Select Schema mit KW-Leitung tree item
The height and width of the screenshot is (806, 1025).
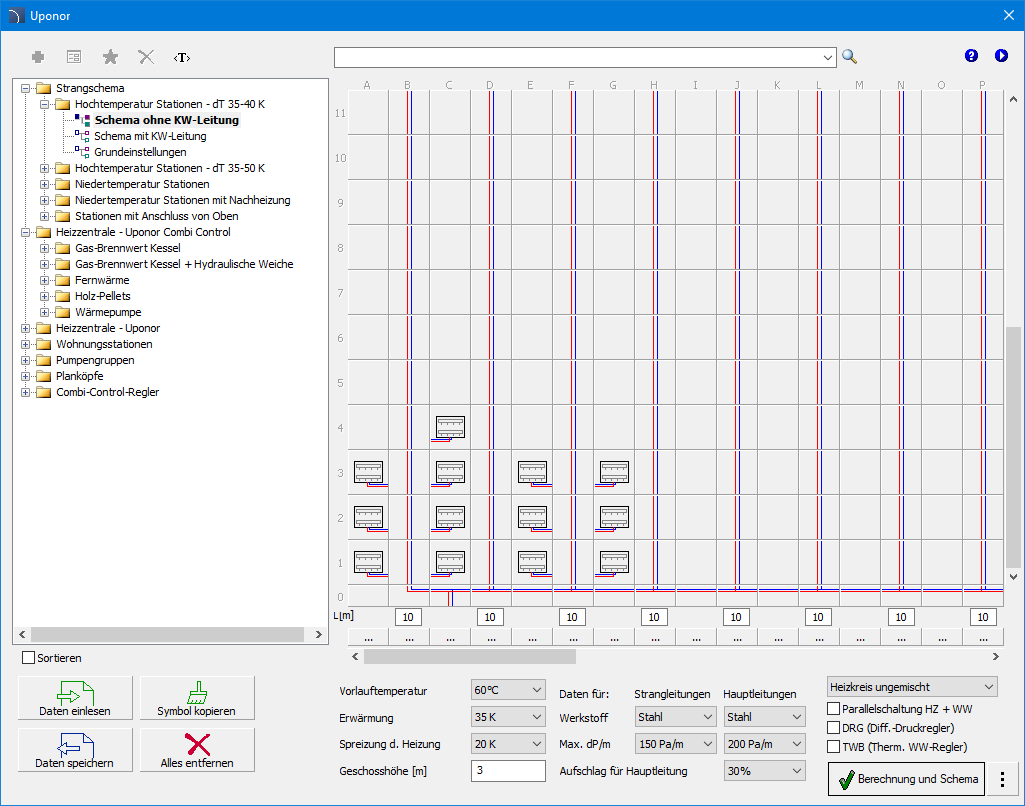(x=150, y=136)
